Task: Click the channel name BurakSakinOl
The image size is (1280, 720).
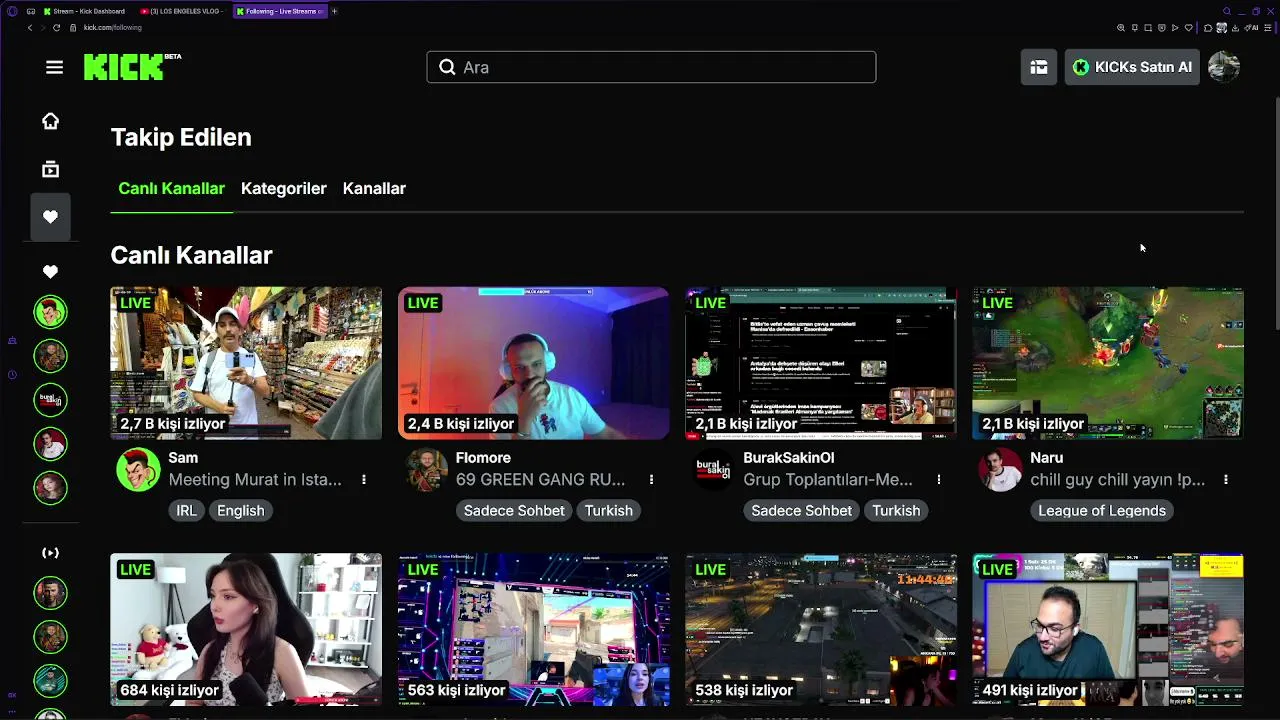Action: click(x=788, y=458)
